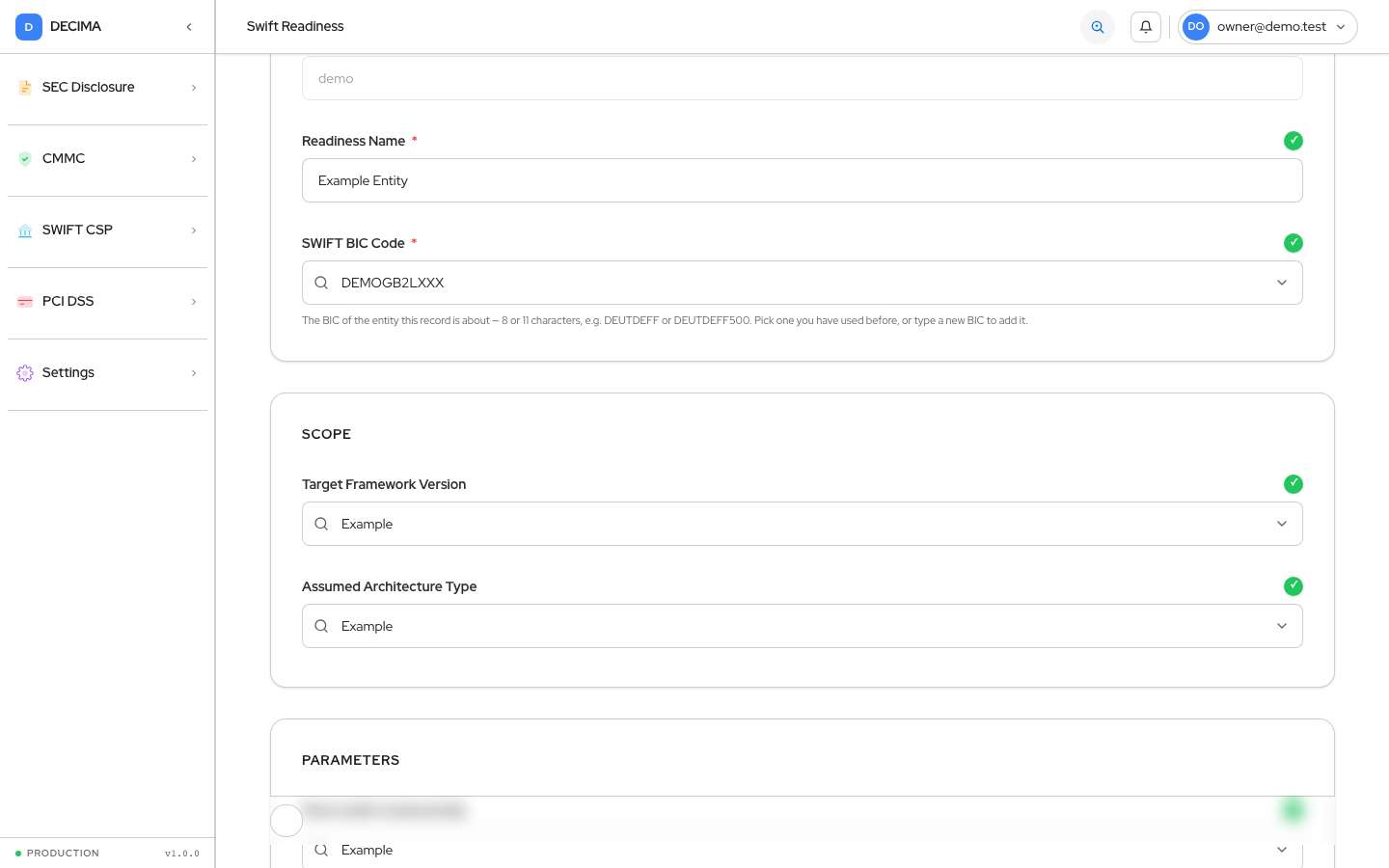Click the BIC help text description
This screenshot has height=868, width=1389.
click(x=665, y=320)
